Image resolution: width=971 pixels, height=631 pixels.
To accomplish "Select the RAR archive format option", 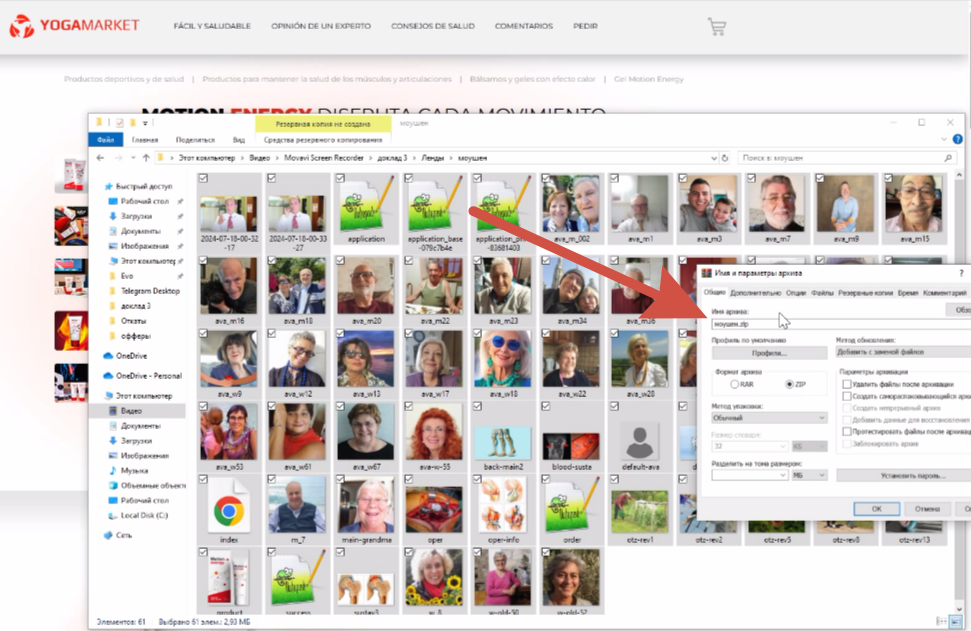I will [x=735, y=384].
